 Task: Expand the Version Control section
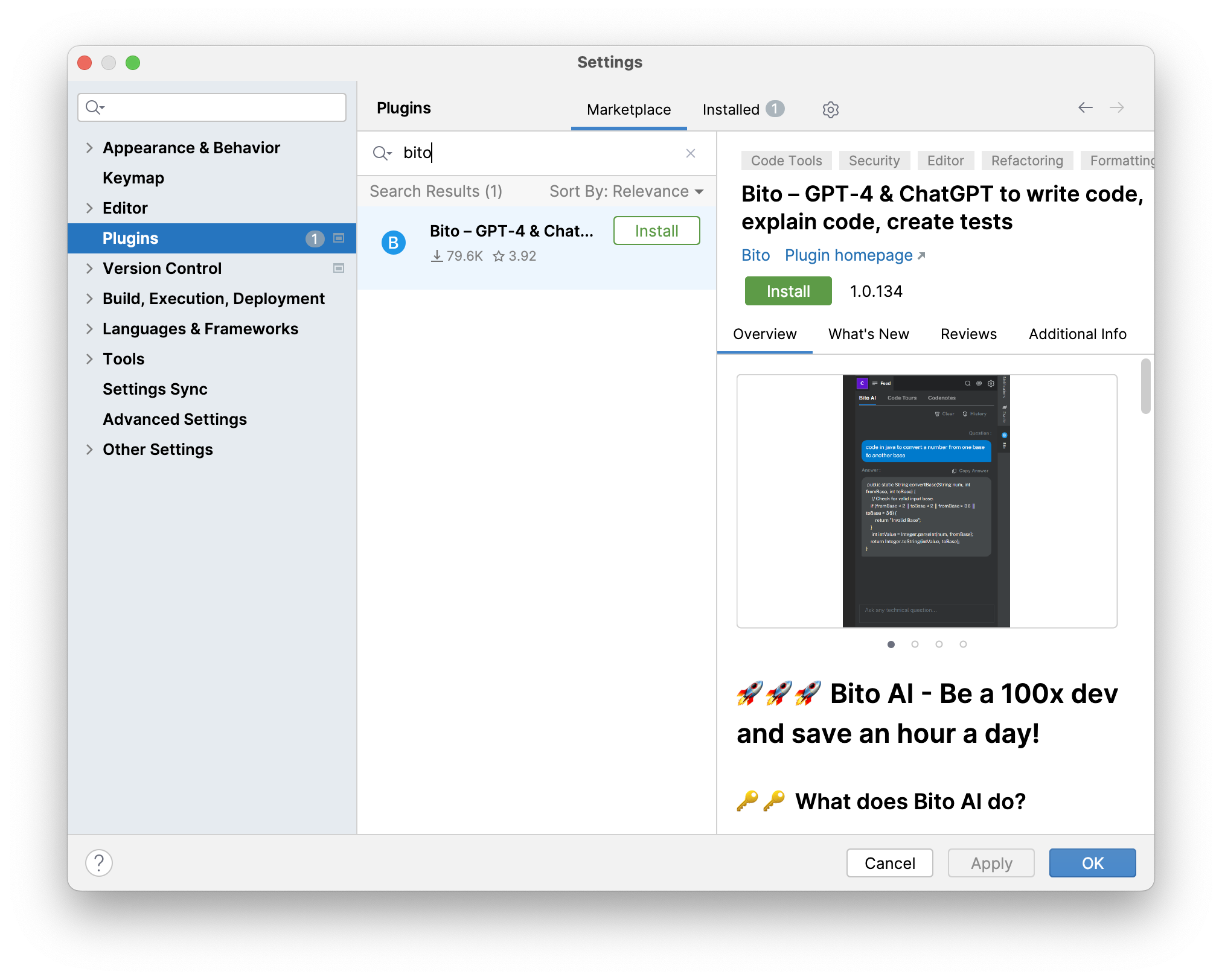[89, 269]
